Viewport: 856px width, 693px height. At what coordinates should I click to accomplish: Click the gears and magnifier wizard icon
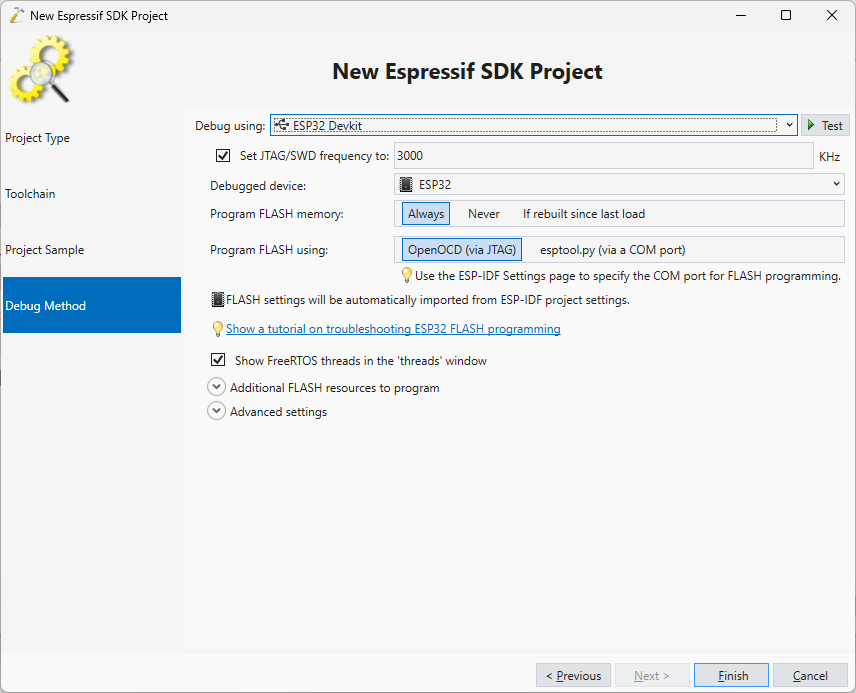tap(41, 70)
